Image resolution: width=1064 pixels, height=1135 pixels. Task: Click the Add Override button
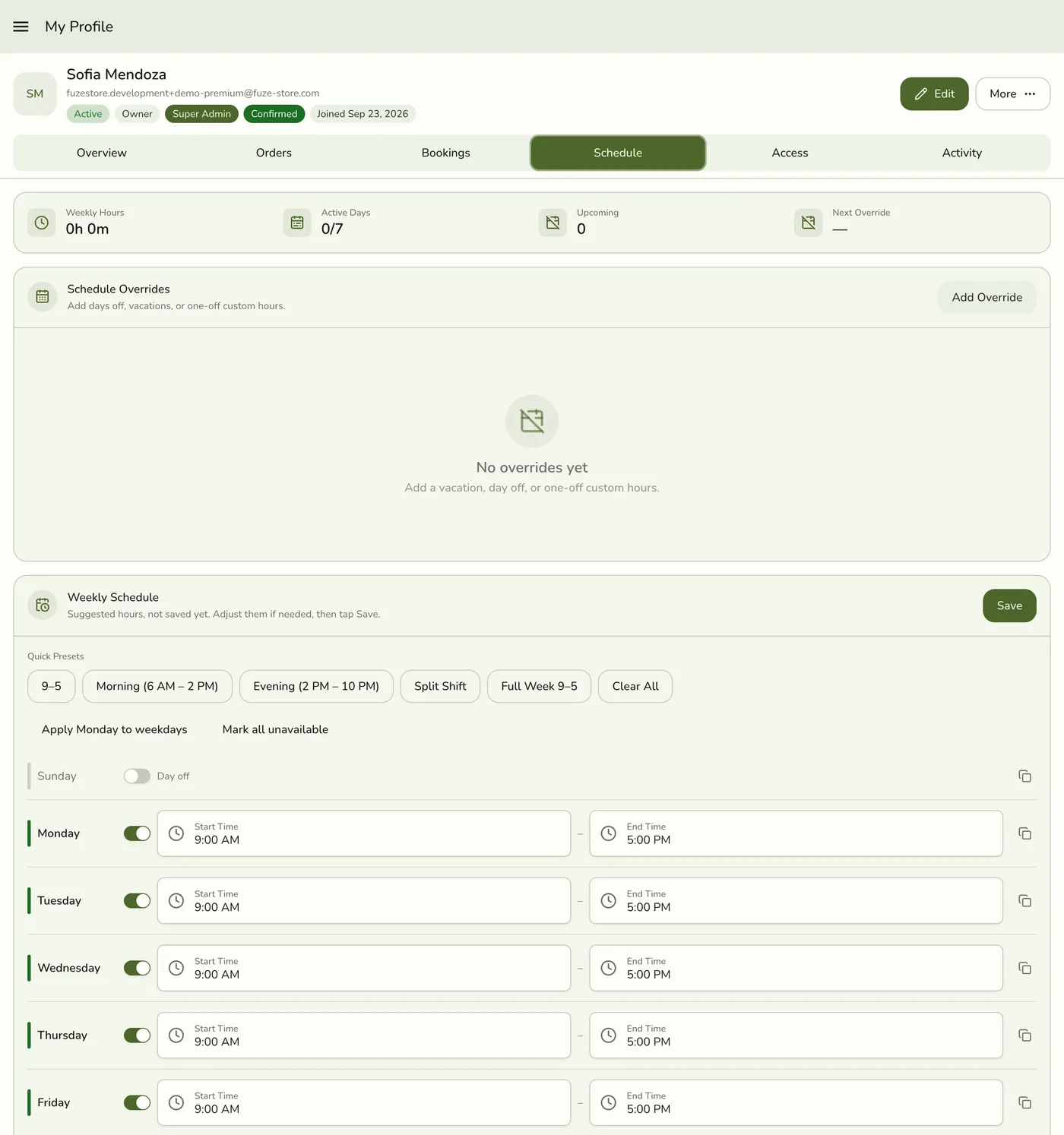click(986, 297)
